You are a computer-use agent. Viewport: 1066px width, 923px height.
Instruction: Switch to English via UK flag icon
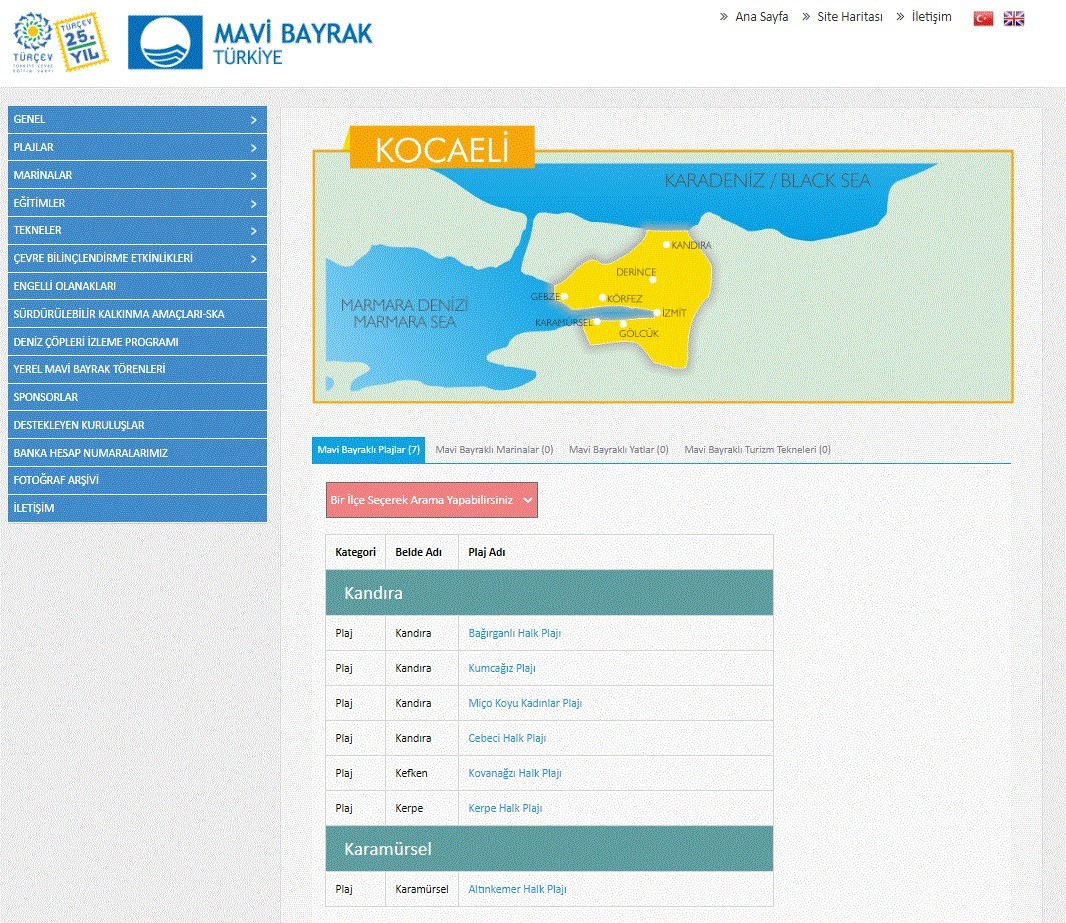coord(1014,18)
